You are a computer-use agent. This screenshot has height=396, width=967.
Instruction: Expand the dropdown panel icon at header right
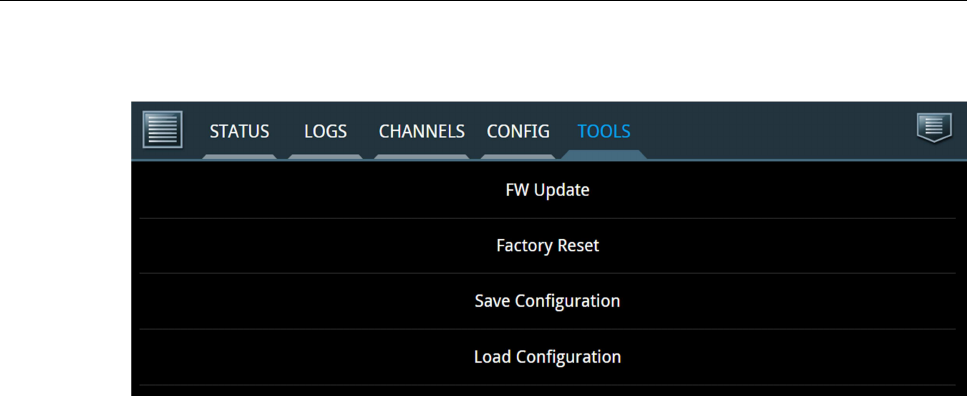934,128
